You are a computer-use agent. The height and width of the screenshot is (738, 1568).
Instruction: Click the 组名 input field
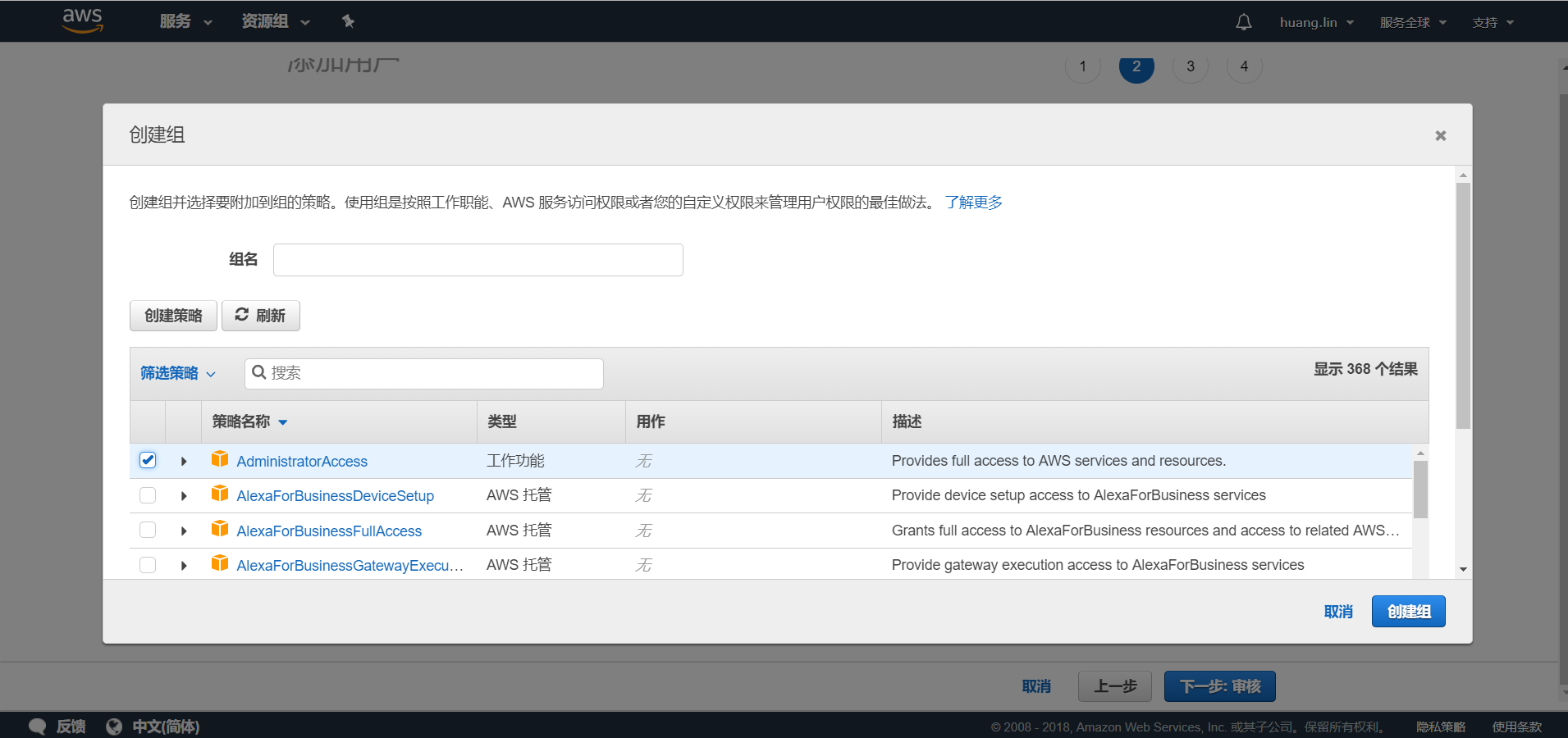coord(478,260)
